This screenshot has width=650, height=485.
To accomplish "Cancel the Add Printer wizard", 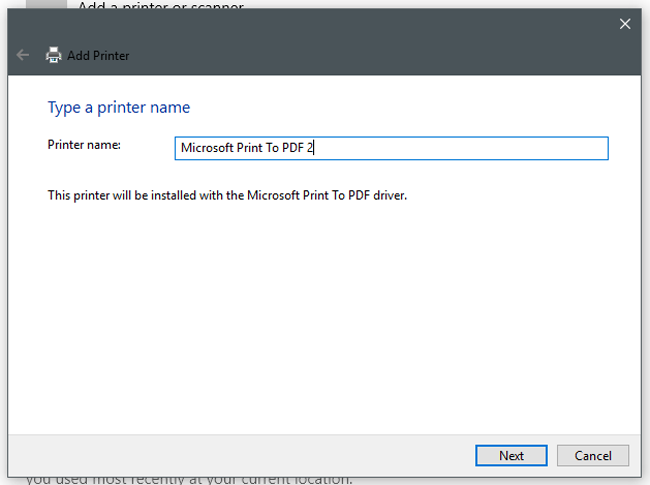I will point(593,456).
